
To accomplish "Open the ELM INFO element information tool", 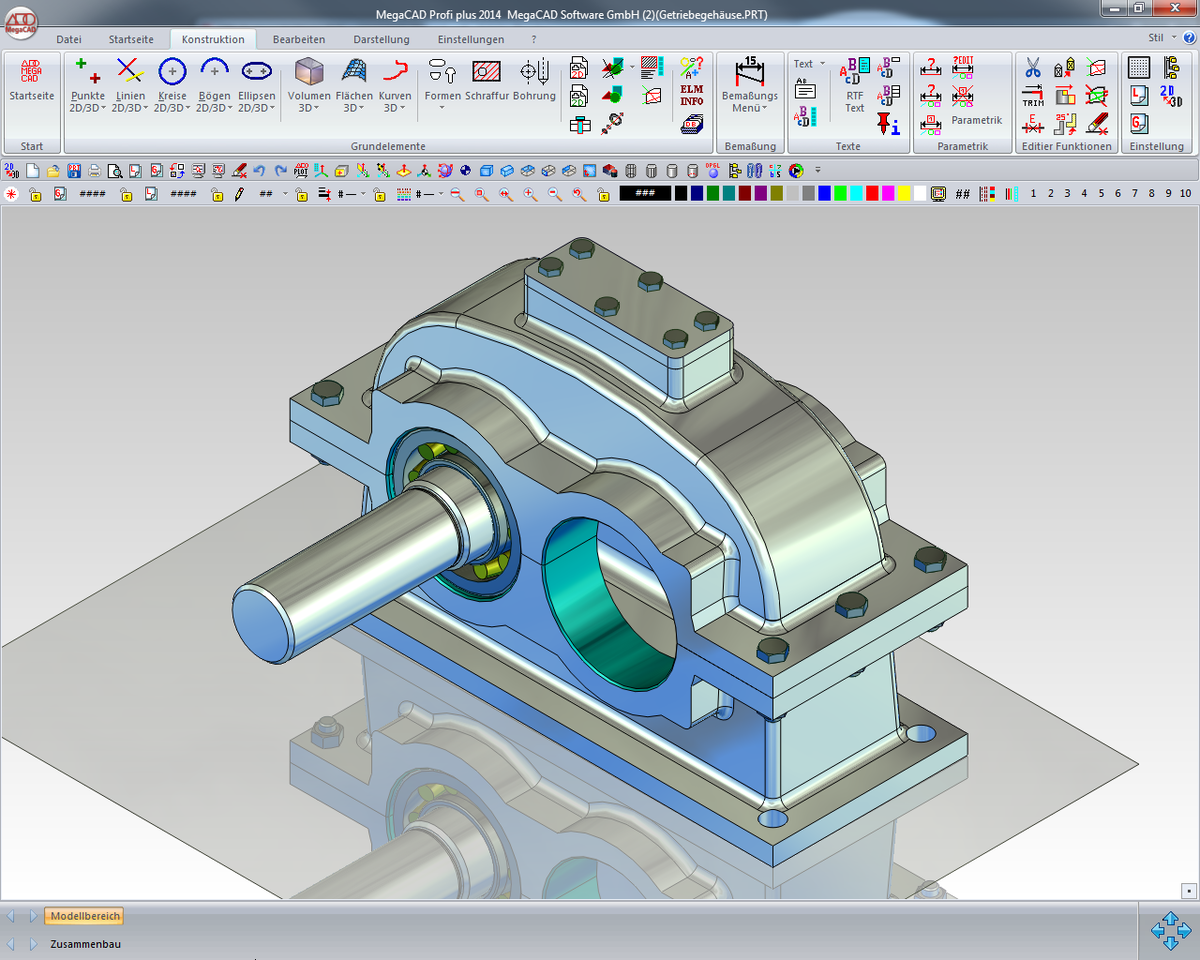I will pyautogui.click(x=692, y=96).
